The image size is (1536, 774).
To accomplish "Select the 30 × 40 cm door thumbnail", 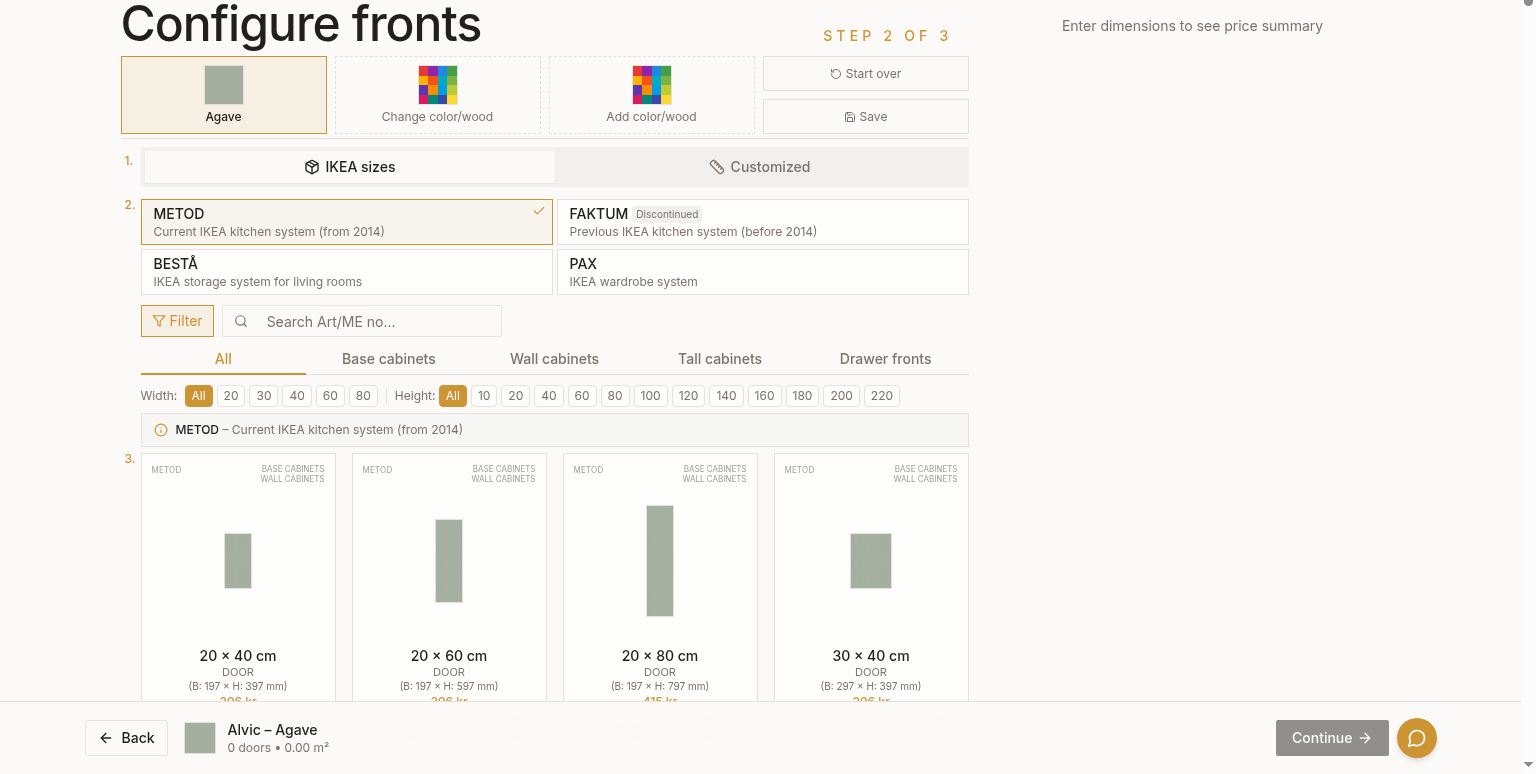I will pyautogui.click(x=871, y=561).
